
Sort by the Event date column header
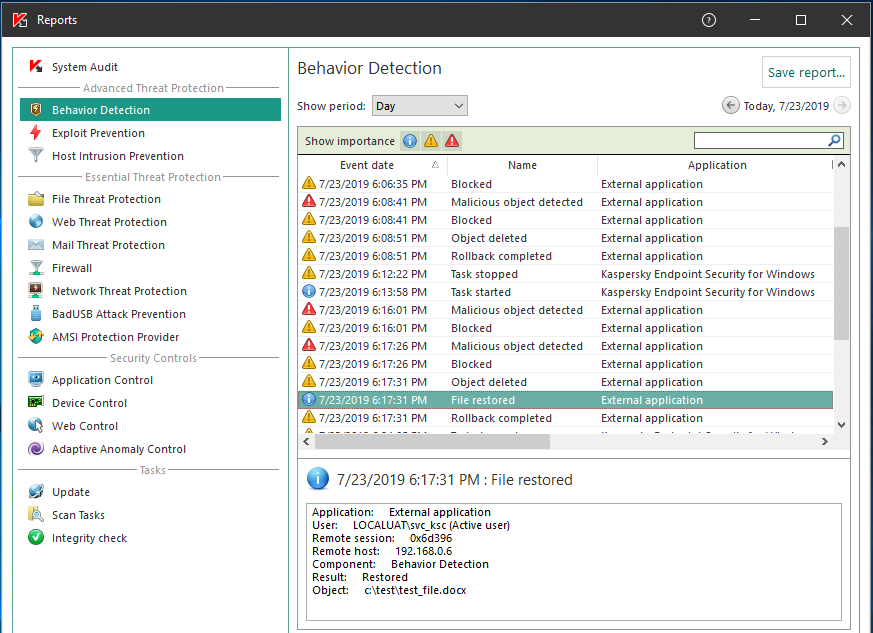[x=367, y=165]
